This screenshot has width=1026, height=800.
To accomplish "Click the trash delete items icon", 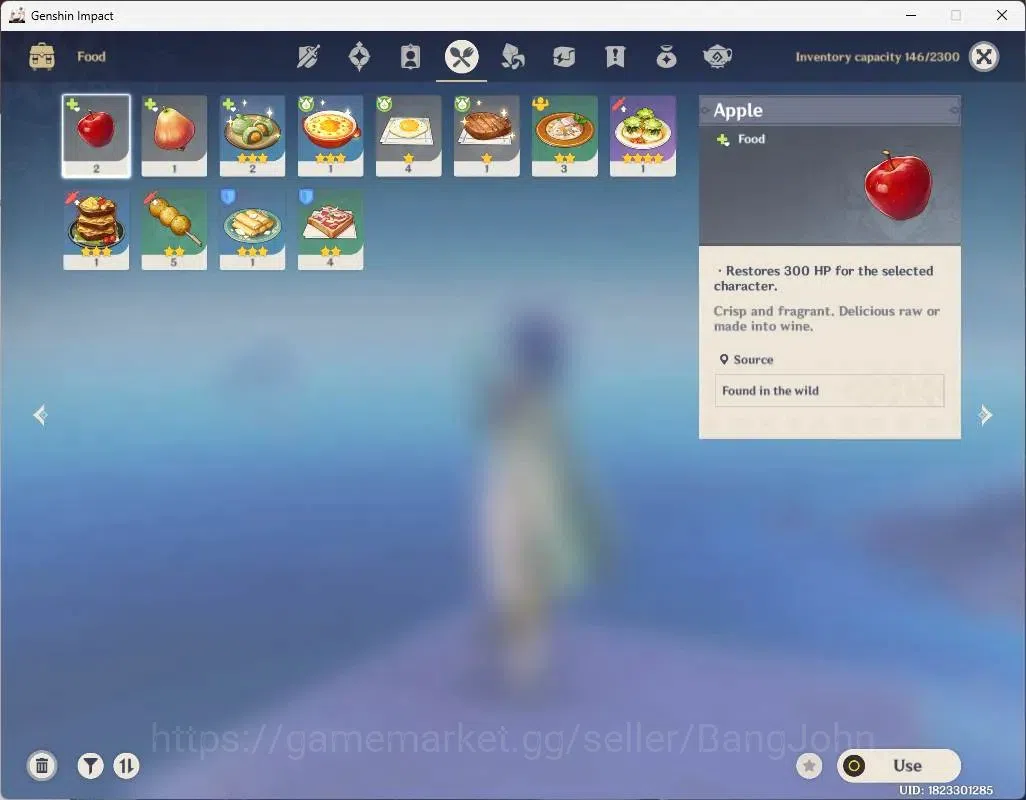I will coord(42,765).
